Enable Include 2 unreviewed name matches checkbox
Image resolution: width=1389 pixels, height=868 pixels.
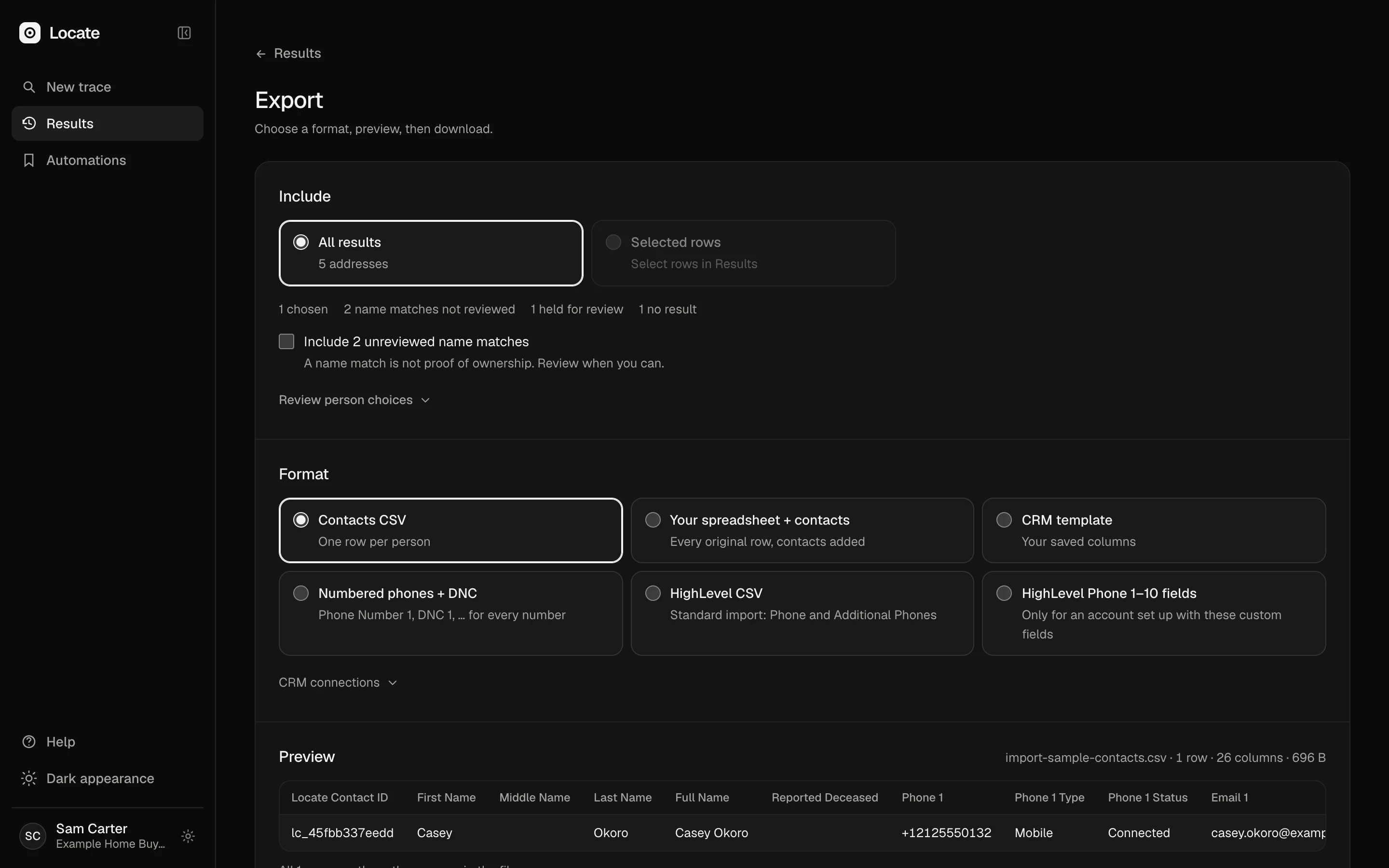point(286,341)
